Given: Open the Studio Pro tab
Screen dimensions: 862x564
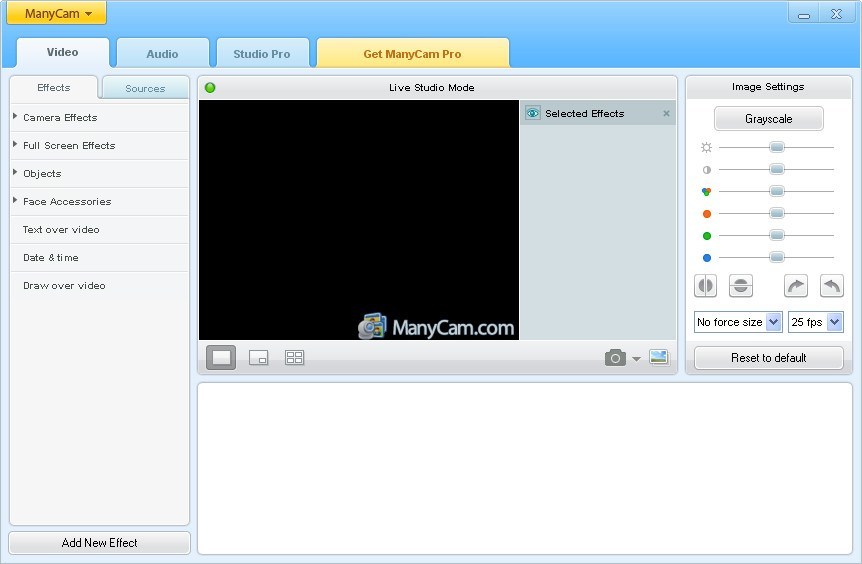Looking at the screenshot, I should [262, 54].
